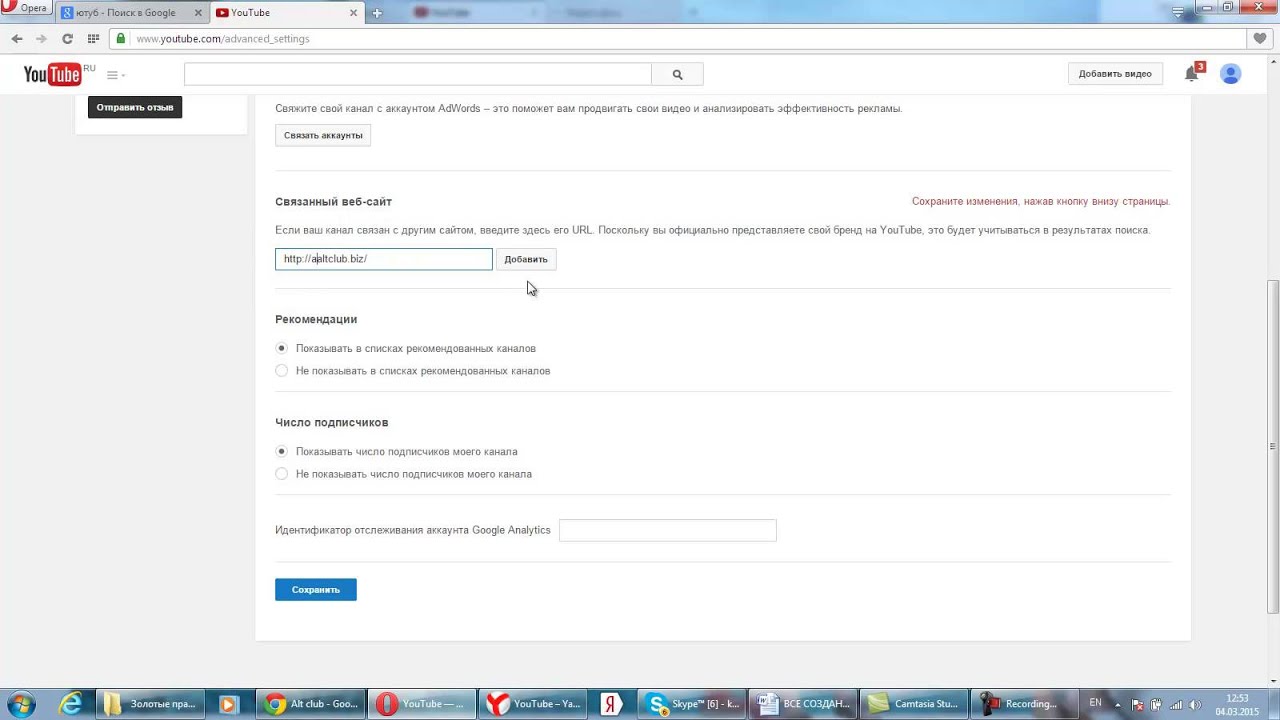Click the Связать аккаунты button

click(323, 135)
